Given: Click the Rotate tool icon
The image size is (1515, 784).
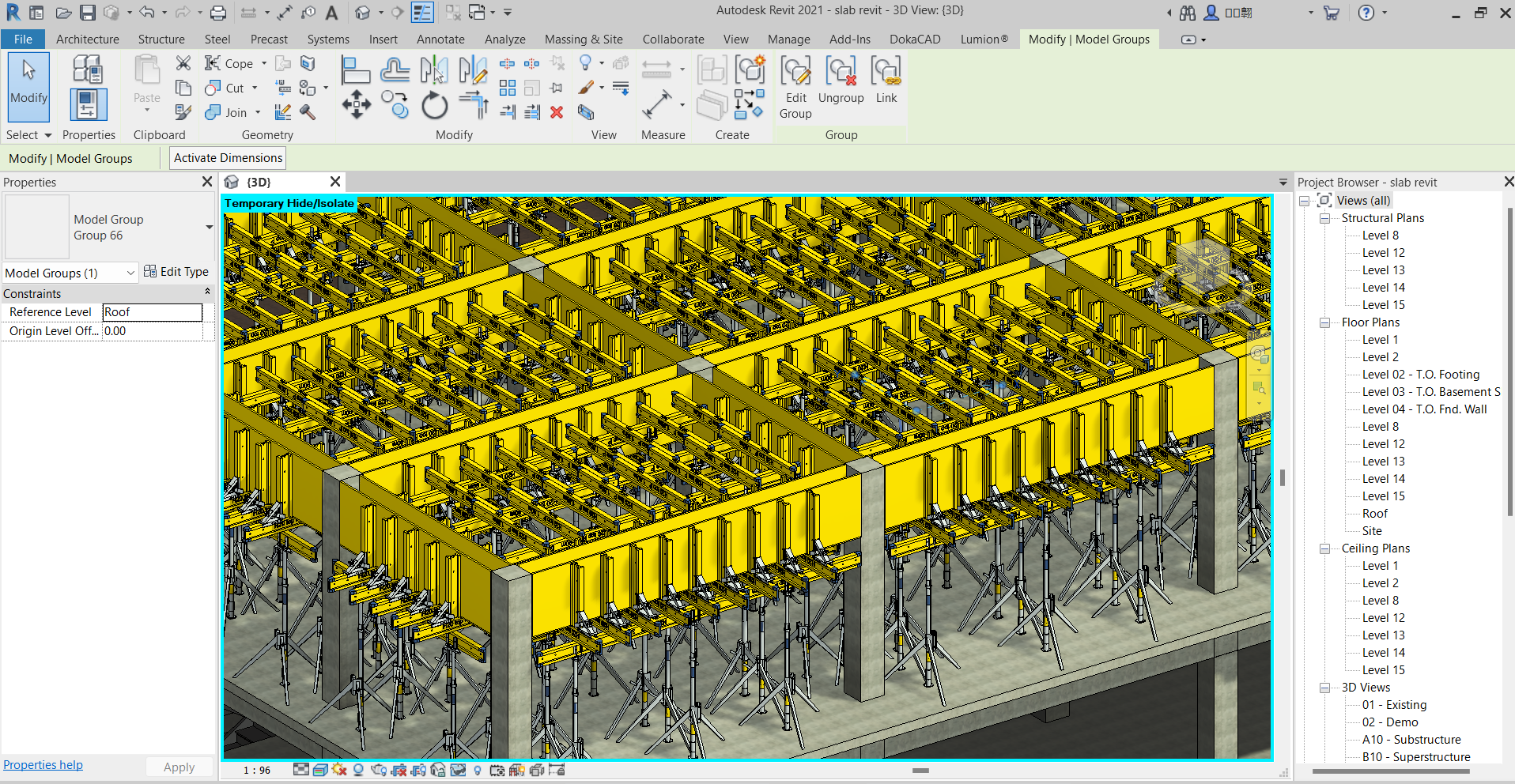Looking at the screenshot, I should pos(434,106).
